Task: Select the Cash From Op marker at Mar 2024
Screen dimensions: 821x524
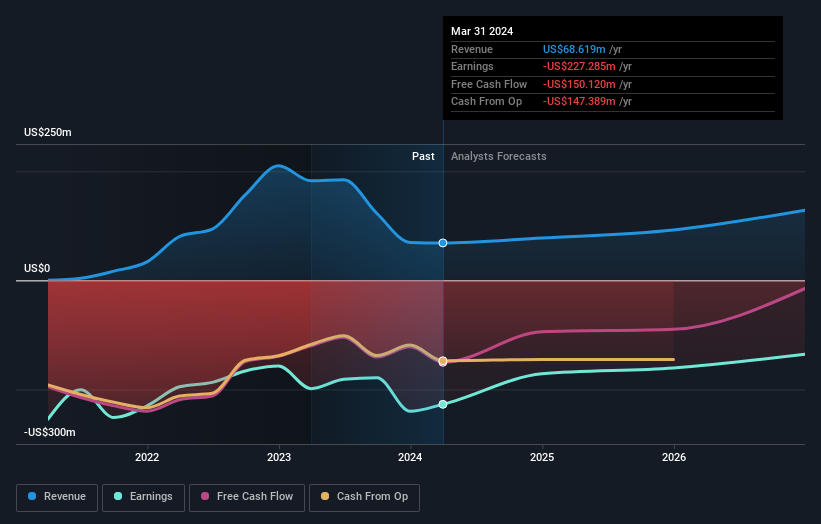Action: point(443,361)
